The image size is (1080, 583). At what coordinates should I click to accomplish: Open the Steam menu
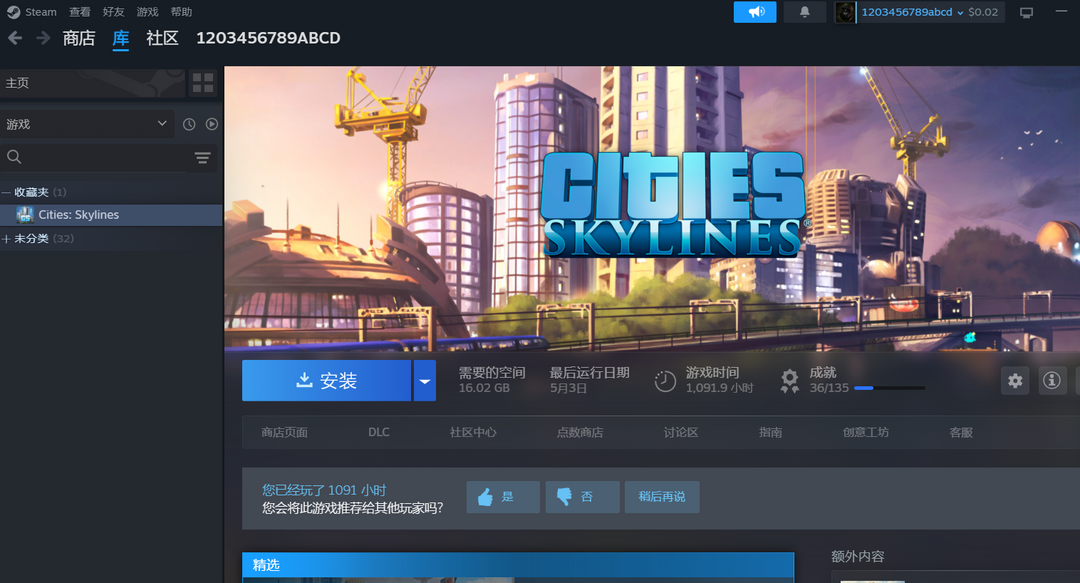(41, 12)
